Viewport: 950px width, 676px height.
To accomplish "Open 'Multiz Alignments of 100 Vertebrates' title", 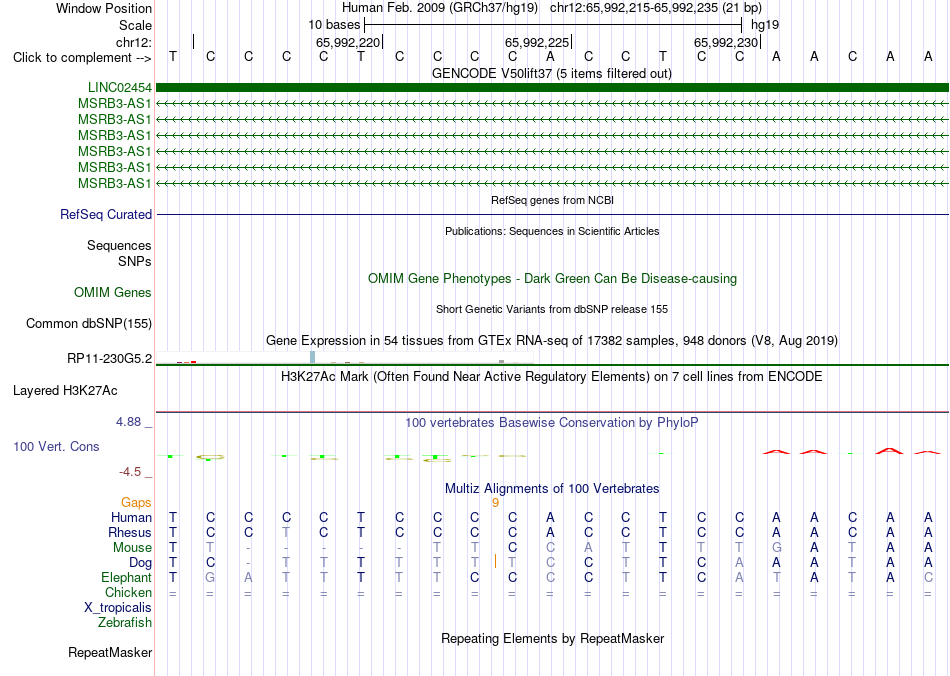I will tap(552, 488).
